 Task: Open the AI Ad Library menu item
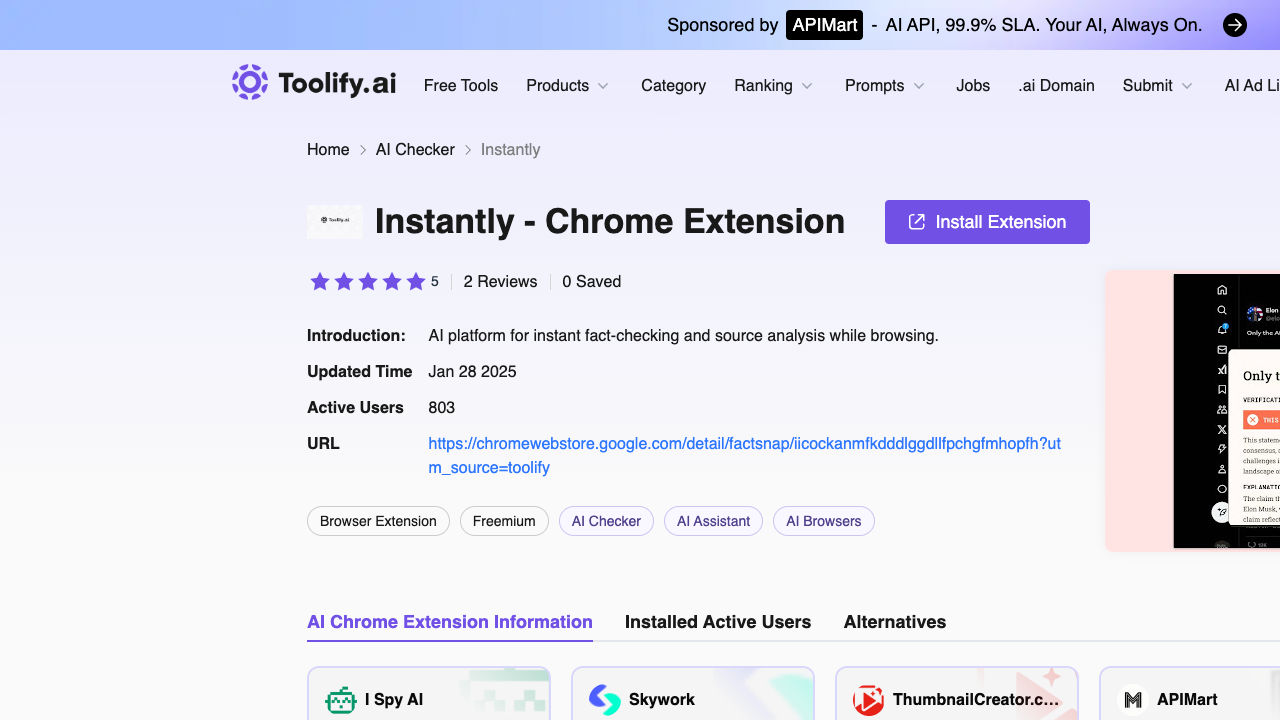pyautogui.click(x=1252, y=86)
